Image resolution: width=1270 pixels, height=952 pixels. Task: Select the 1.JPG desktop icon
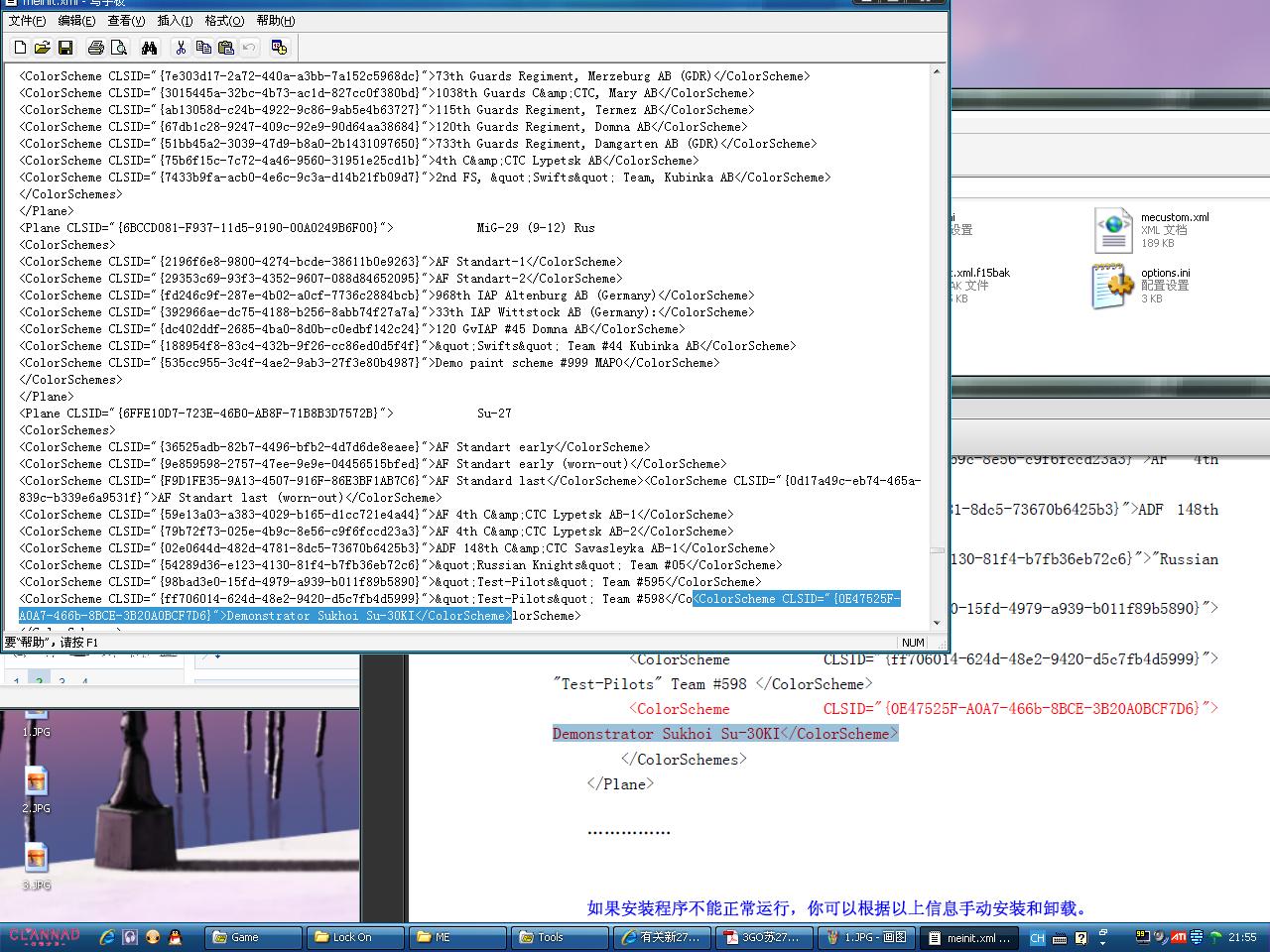click(x=36, y=721)
